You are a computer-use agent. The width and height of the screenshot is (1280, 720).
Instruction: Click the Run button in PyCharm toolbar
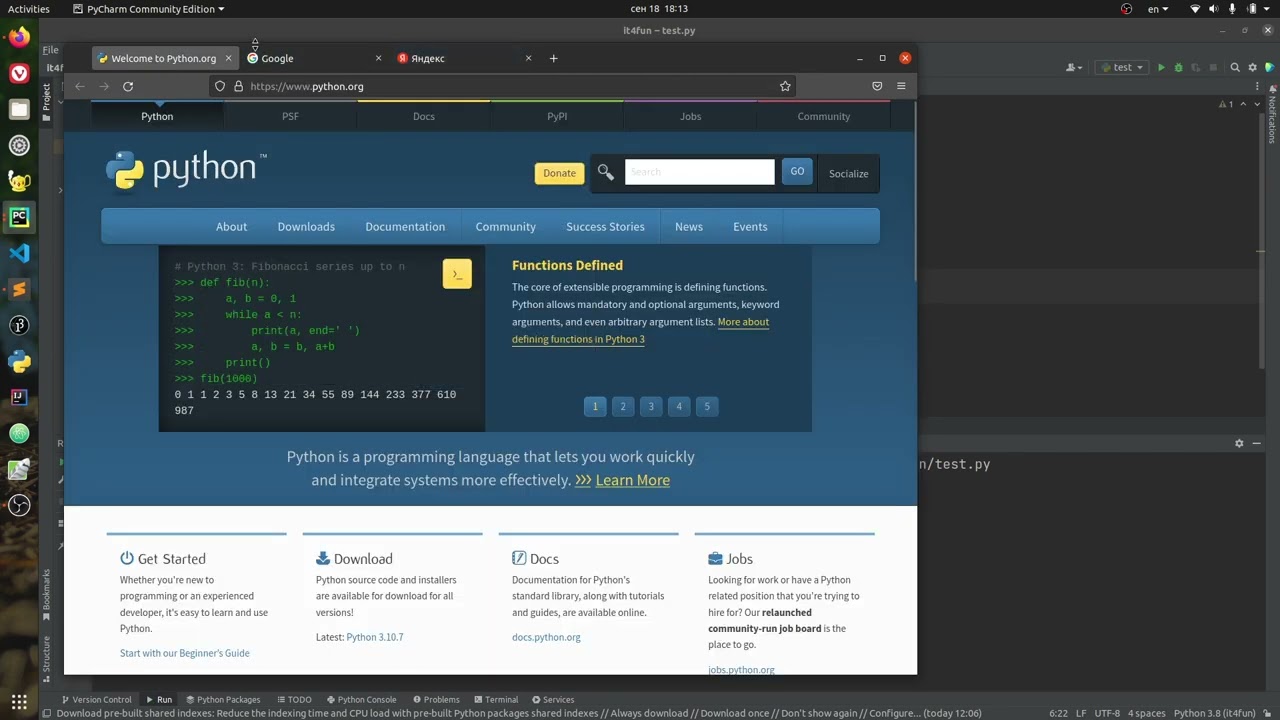(1161, 67)
